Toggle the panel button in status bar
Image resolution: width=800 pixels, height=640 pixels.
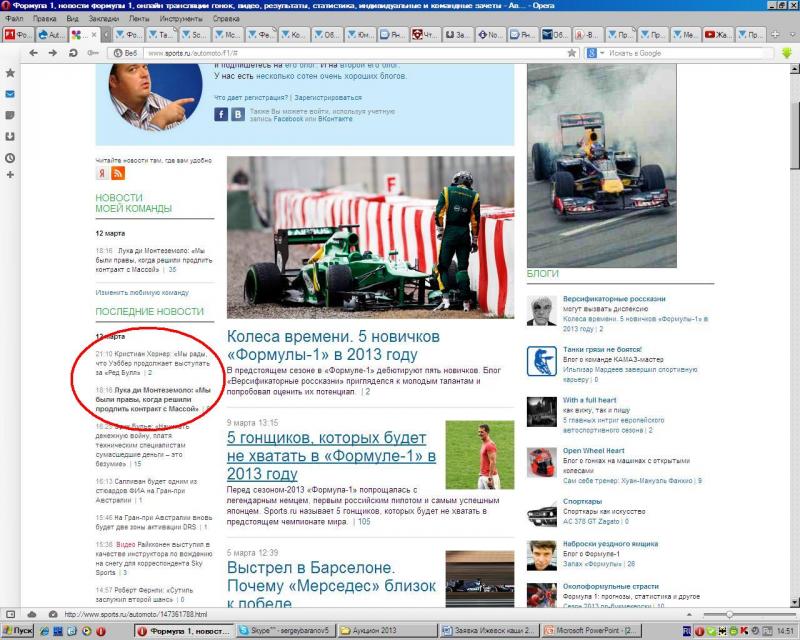10,614
